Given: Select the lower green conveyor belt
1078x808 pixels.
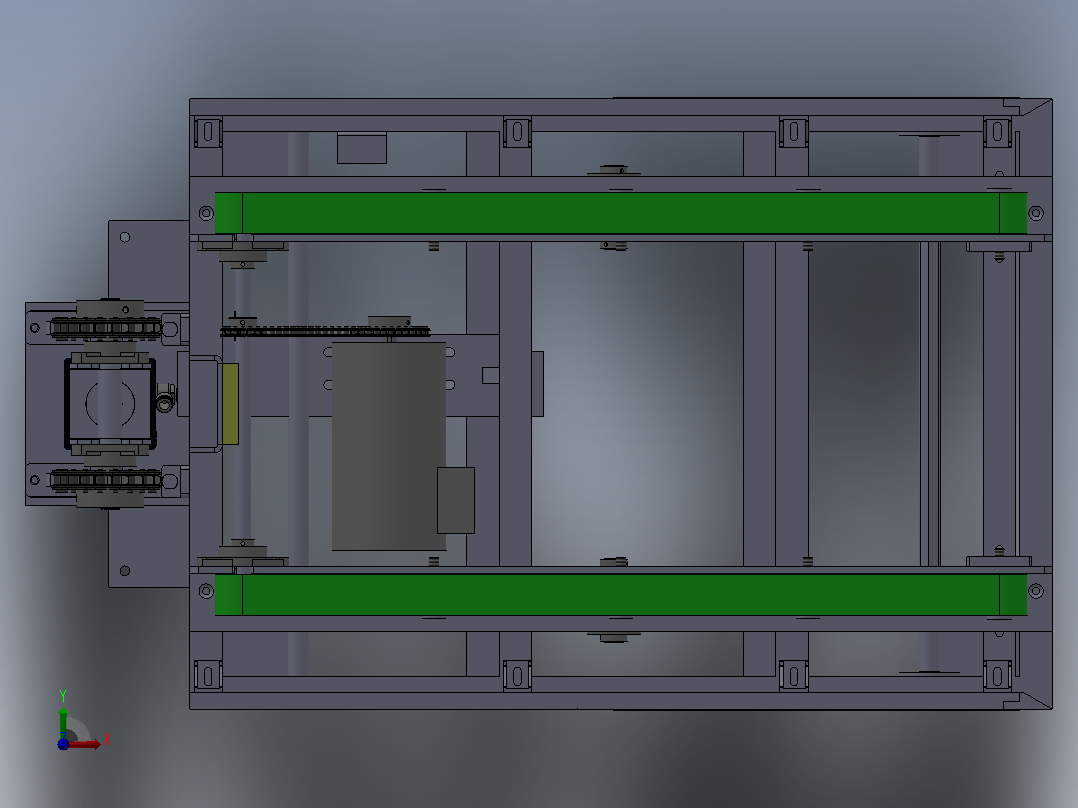Looking at the screenshot, I should click(x=621, y=595).
